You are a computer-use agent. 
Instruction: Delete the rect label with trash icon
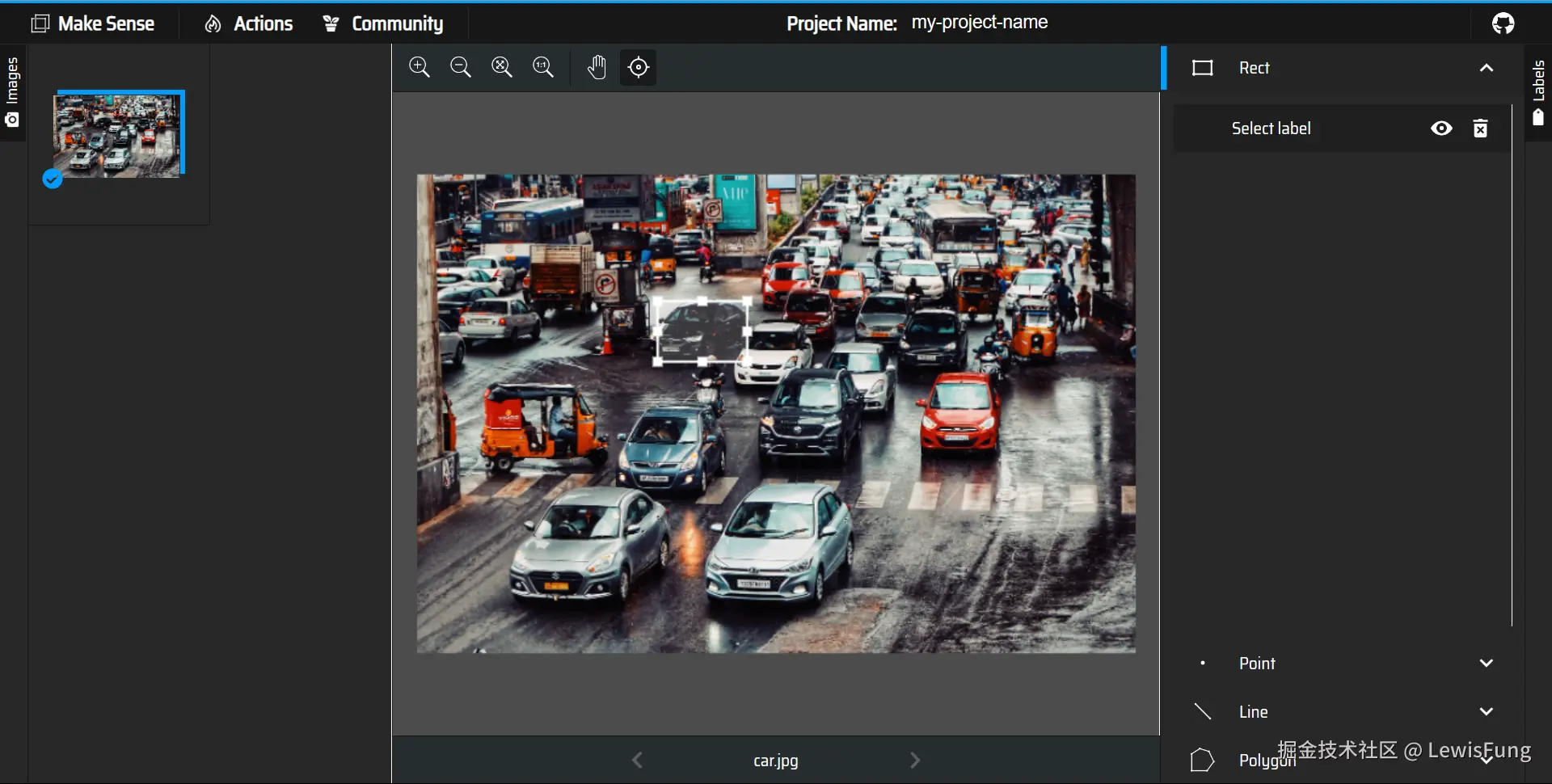tap(1481, 129)
